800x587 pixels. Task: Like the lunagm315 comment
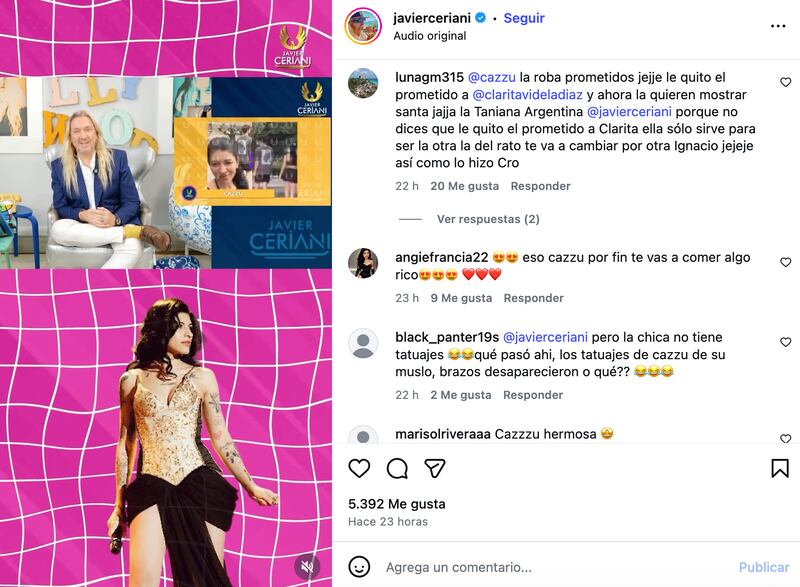785,82
